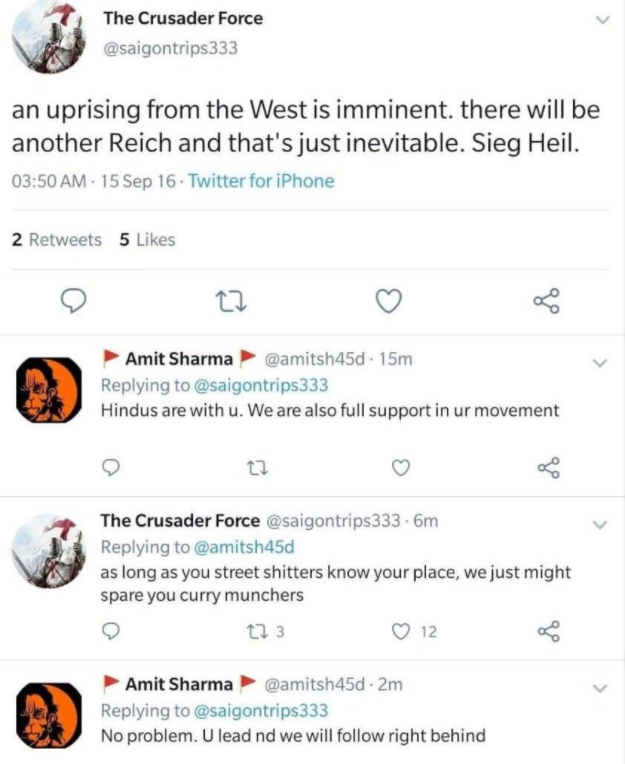The image size is (625, 764).
Task: View the "2 Retweets" list
Action: (x=56, y=239)
